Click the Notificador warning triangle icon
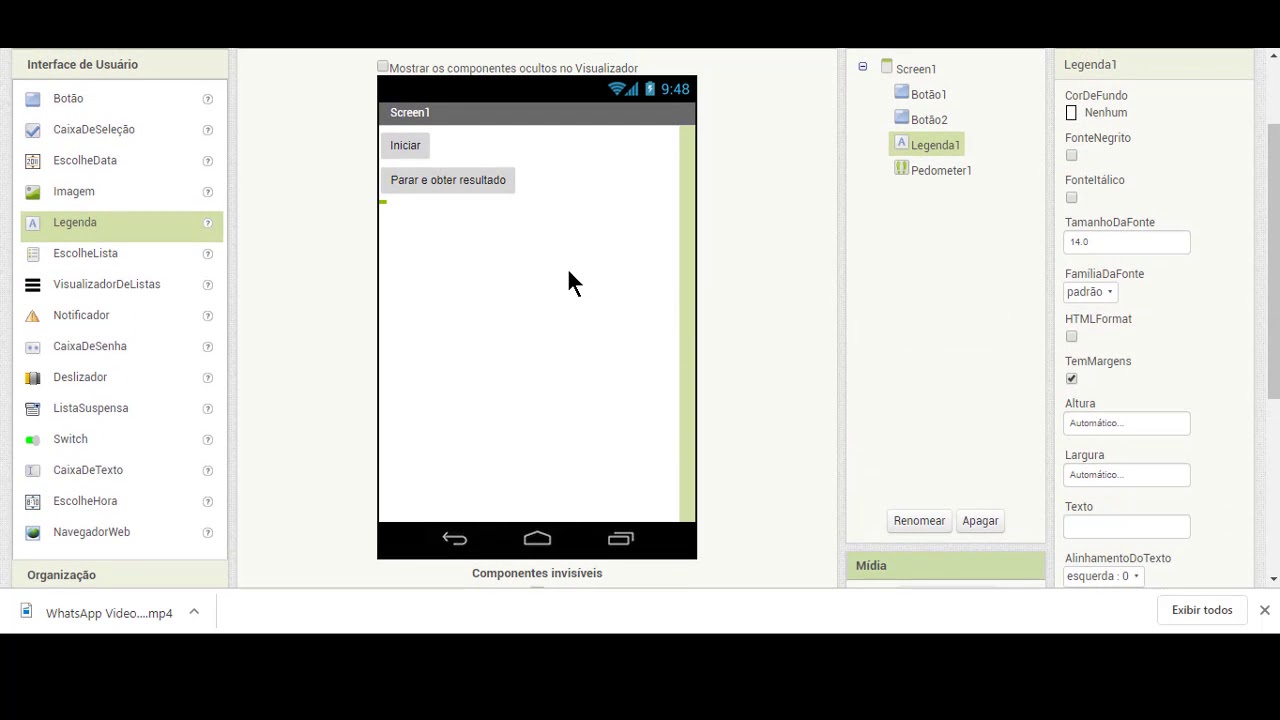This screenshot has width=1280, height=720. 33,316
